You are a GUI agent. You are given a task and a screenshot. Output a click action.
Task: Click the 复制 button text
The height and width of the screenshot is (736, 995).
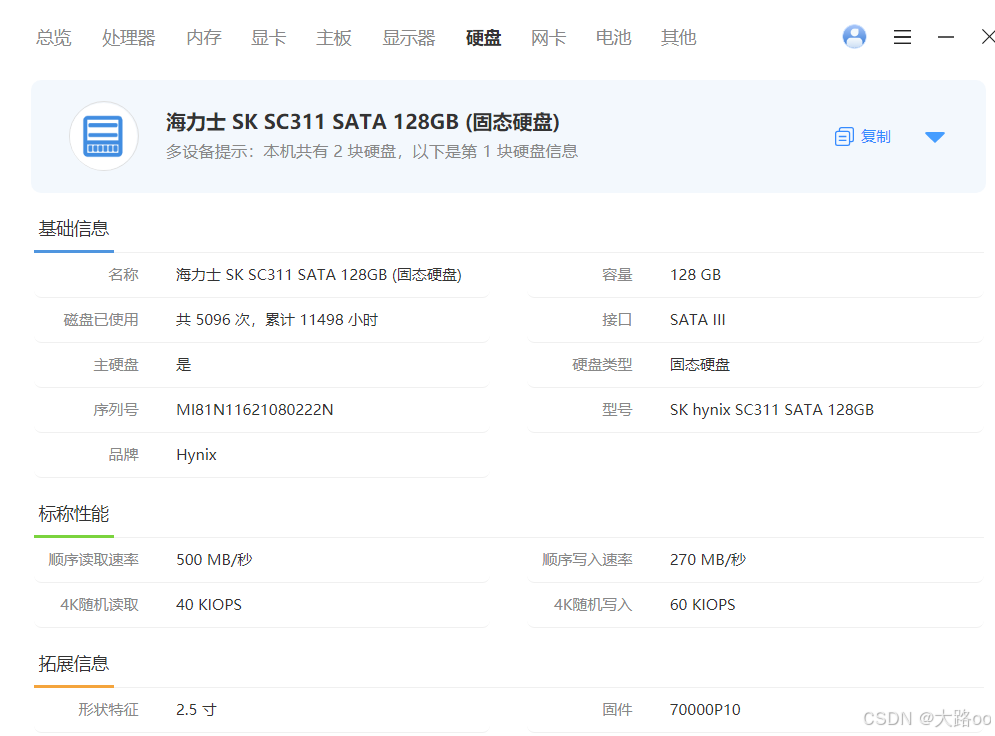[x=876, y=136]
